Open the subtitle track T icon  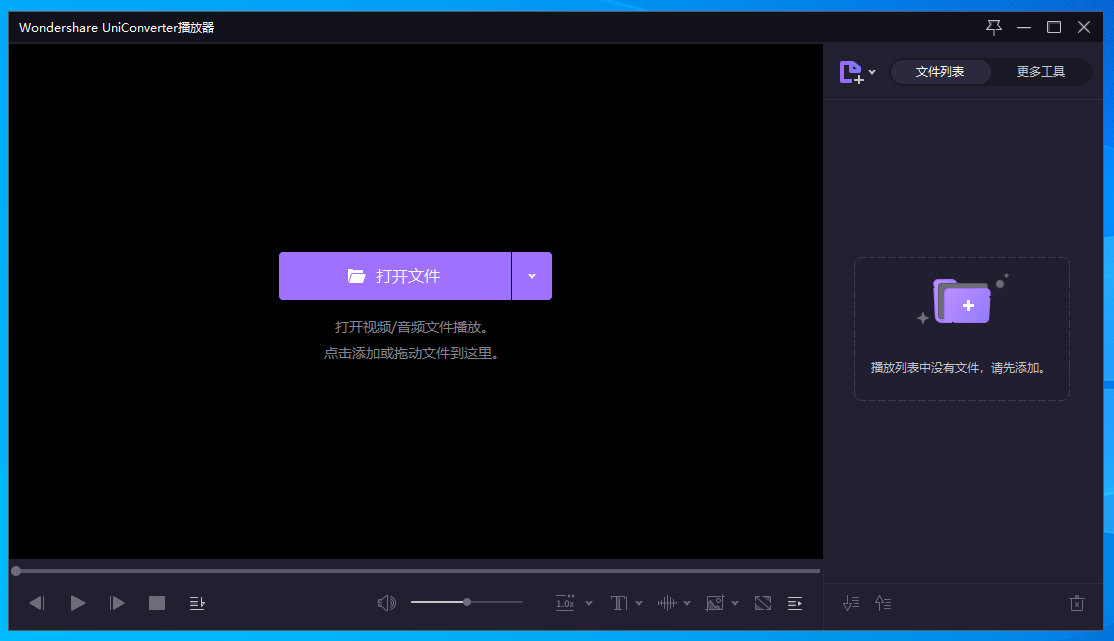pyautogui.click(x=619, y=603)
